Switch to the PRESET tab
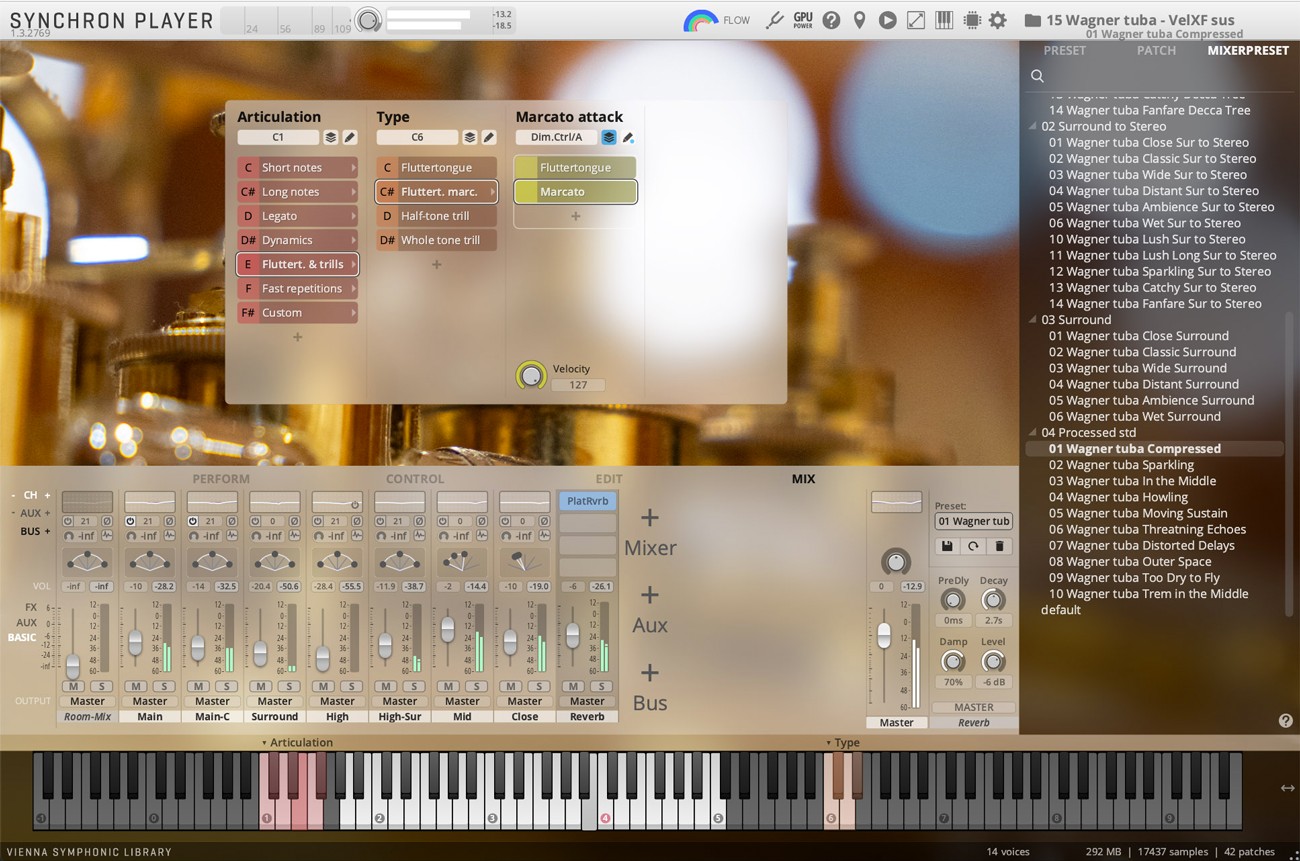Viewport: 1300px width, 861px height. coord(1064,51)
